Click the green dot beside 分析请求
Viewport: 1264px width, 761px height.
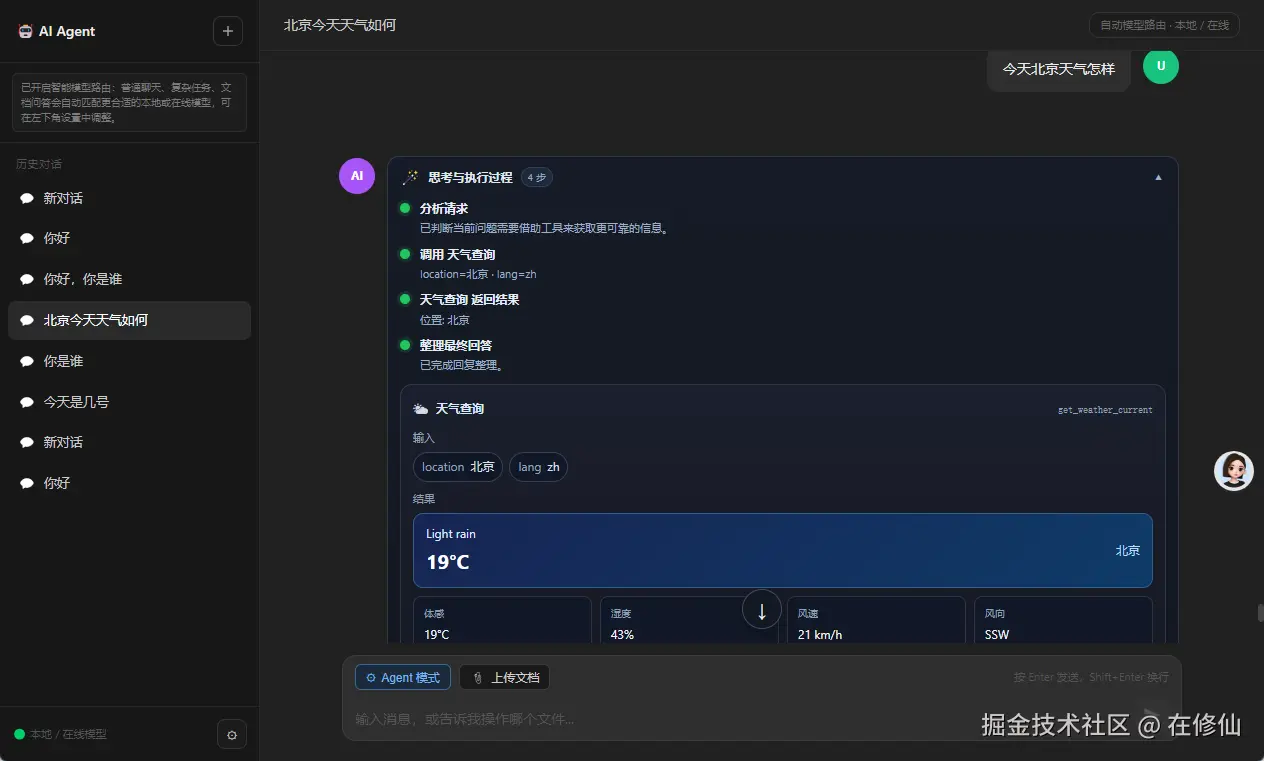coord(405,208)
